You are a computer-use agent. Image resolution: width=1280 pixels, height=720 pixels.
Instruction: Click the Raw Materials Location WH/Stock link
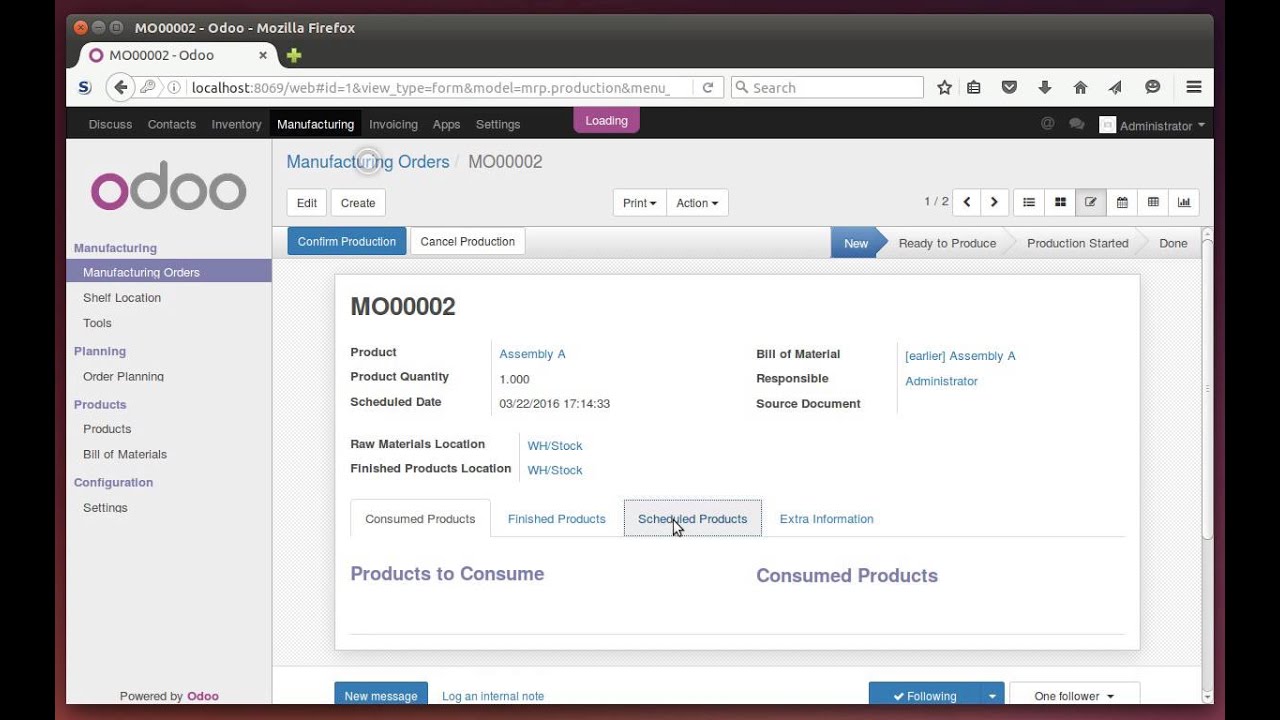[x=555, y=446]
